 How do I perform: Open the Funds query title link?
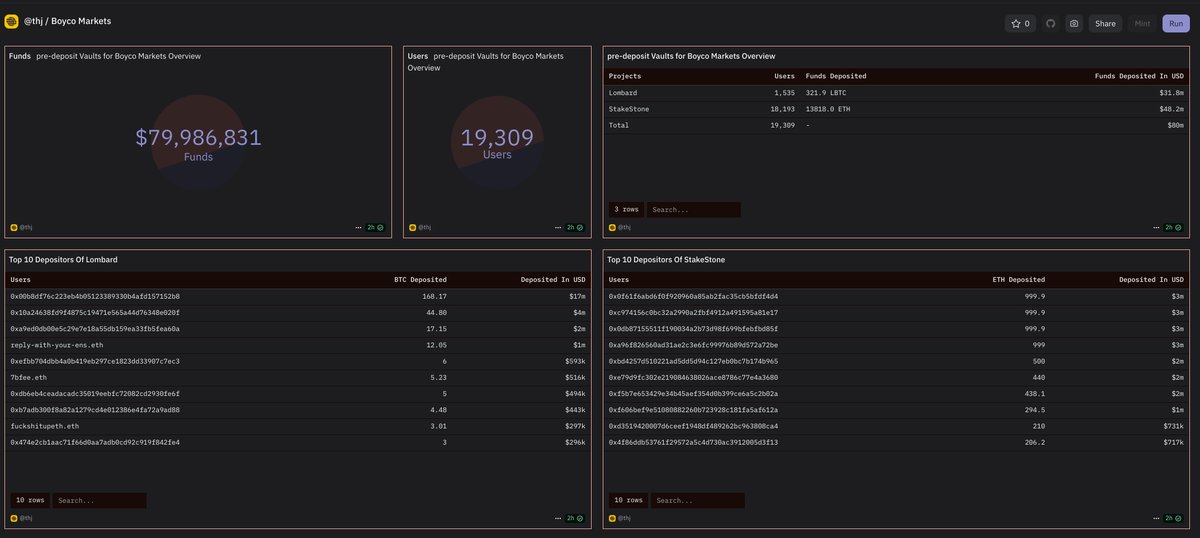point(20,56)
